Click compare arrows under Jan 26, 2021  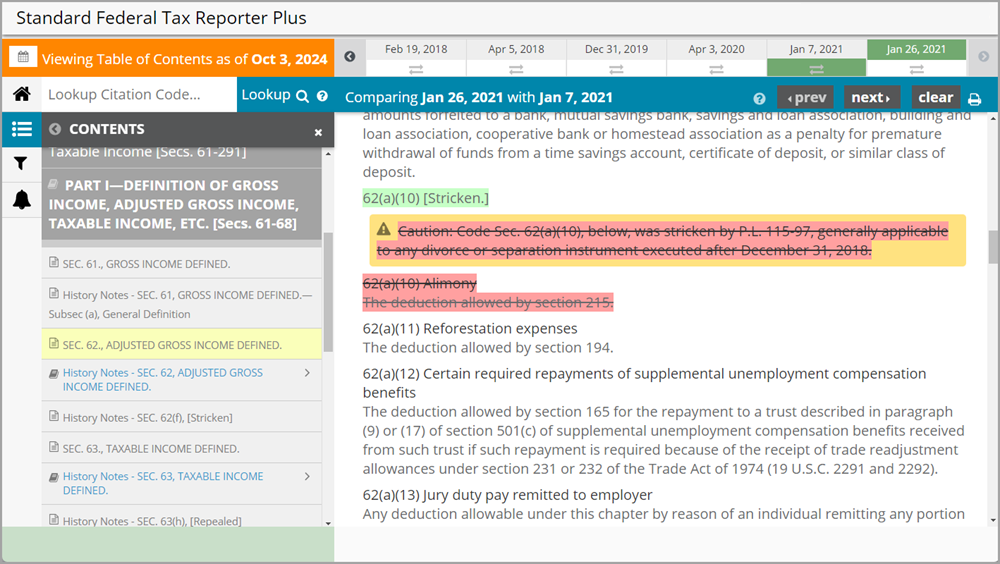pos(916,69)
